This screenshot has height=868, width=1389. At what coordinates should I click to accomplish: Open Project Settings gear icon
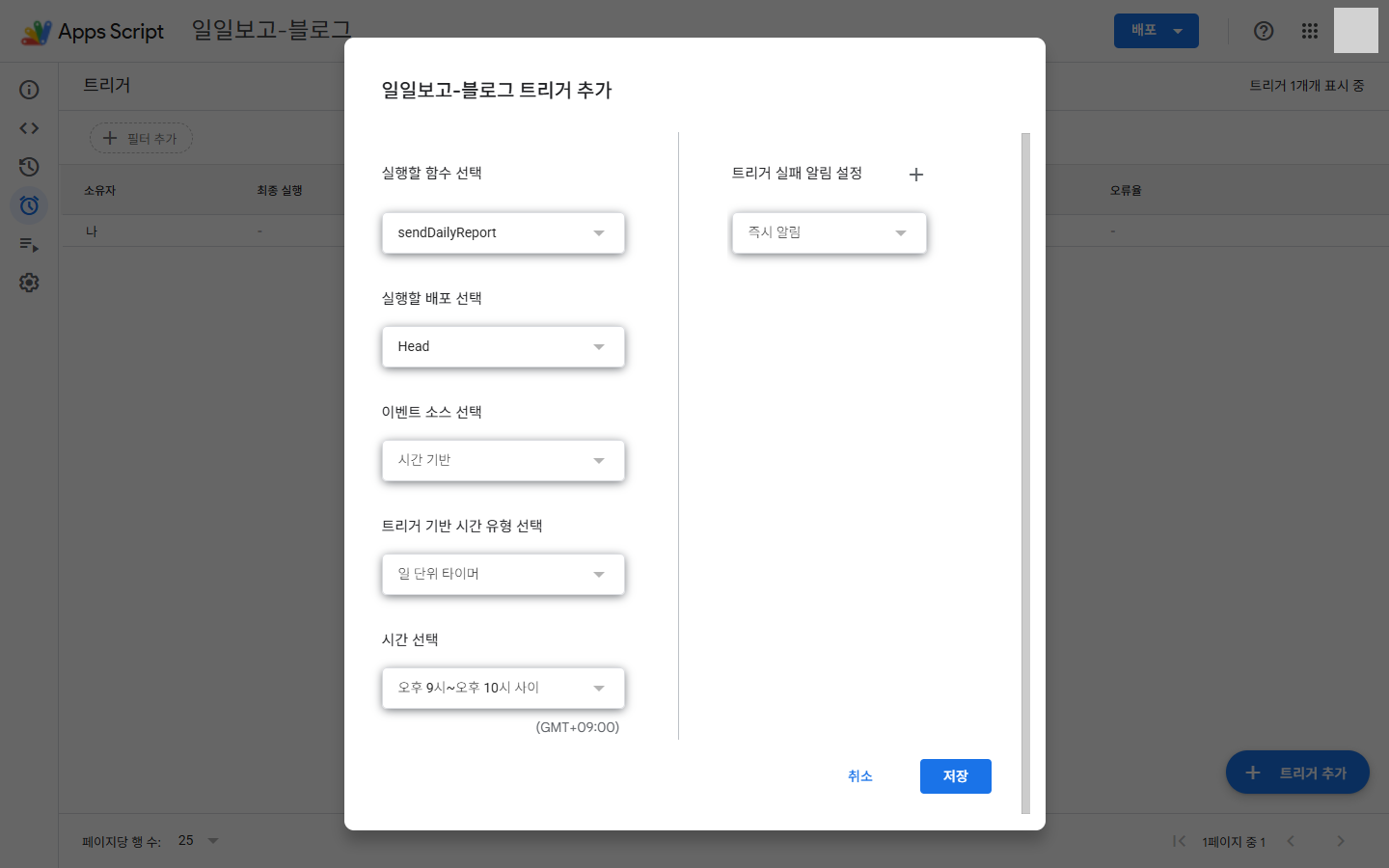tap(29, 283)
